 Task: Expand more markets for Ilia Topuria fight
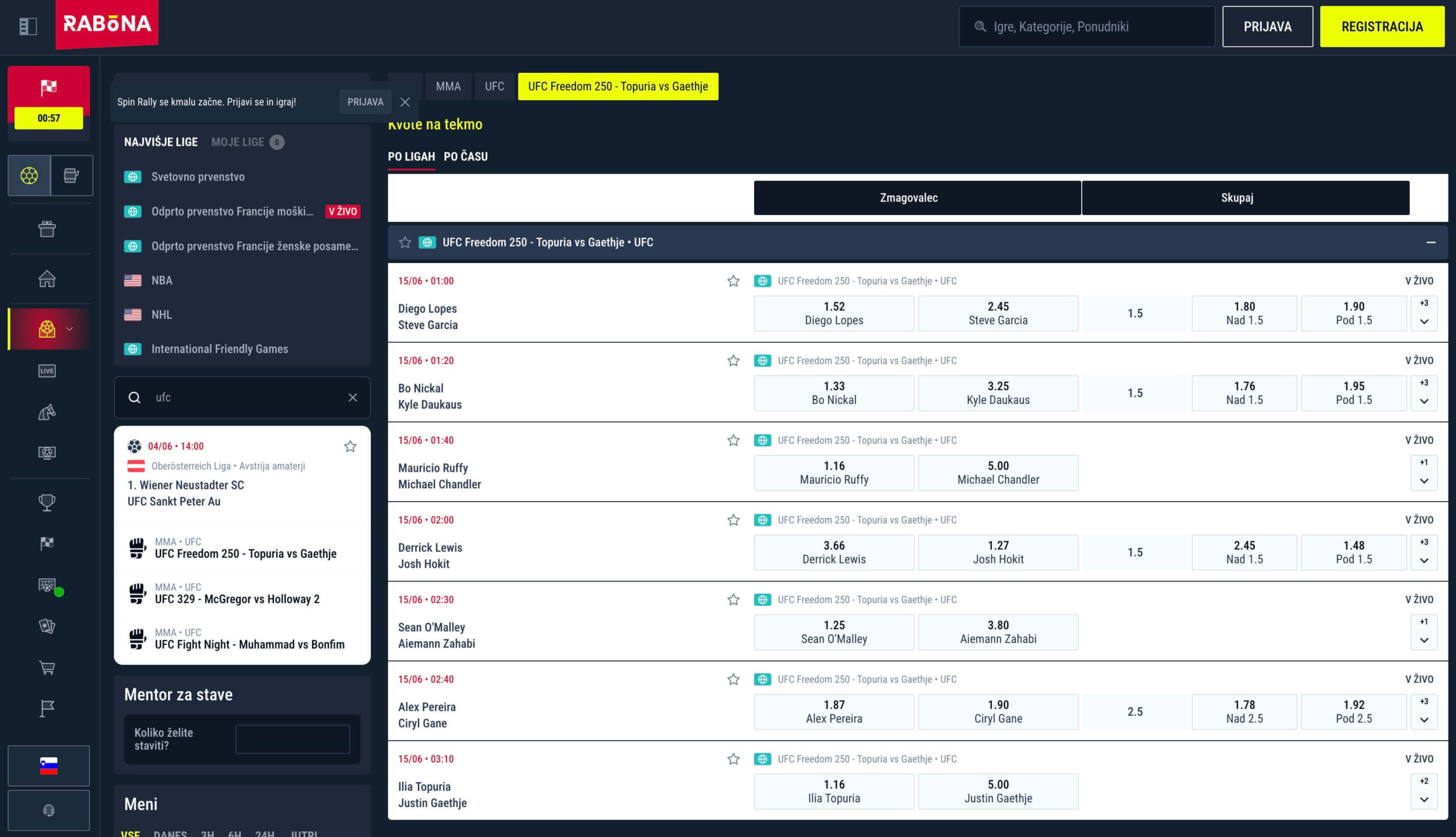(1424, 791)
